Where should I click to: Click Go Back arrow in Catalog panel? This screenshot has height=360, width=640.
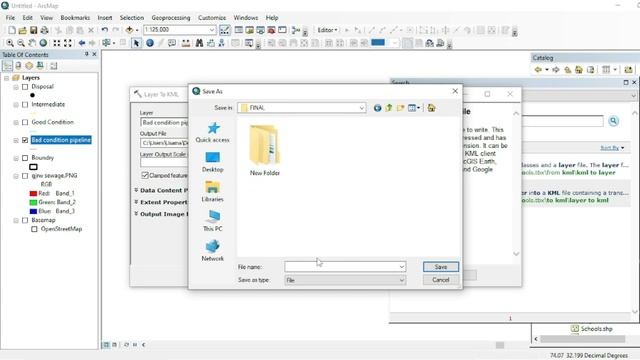click(x=538, y=70)
